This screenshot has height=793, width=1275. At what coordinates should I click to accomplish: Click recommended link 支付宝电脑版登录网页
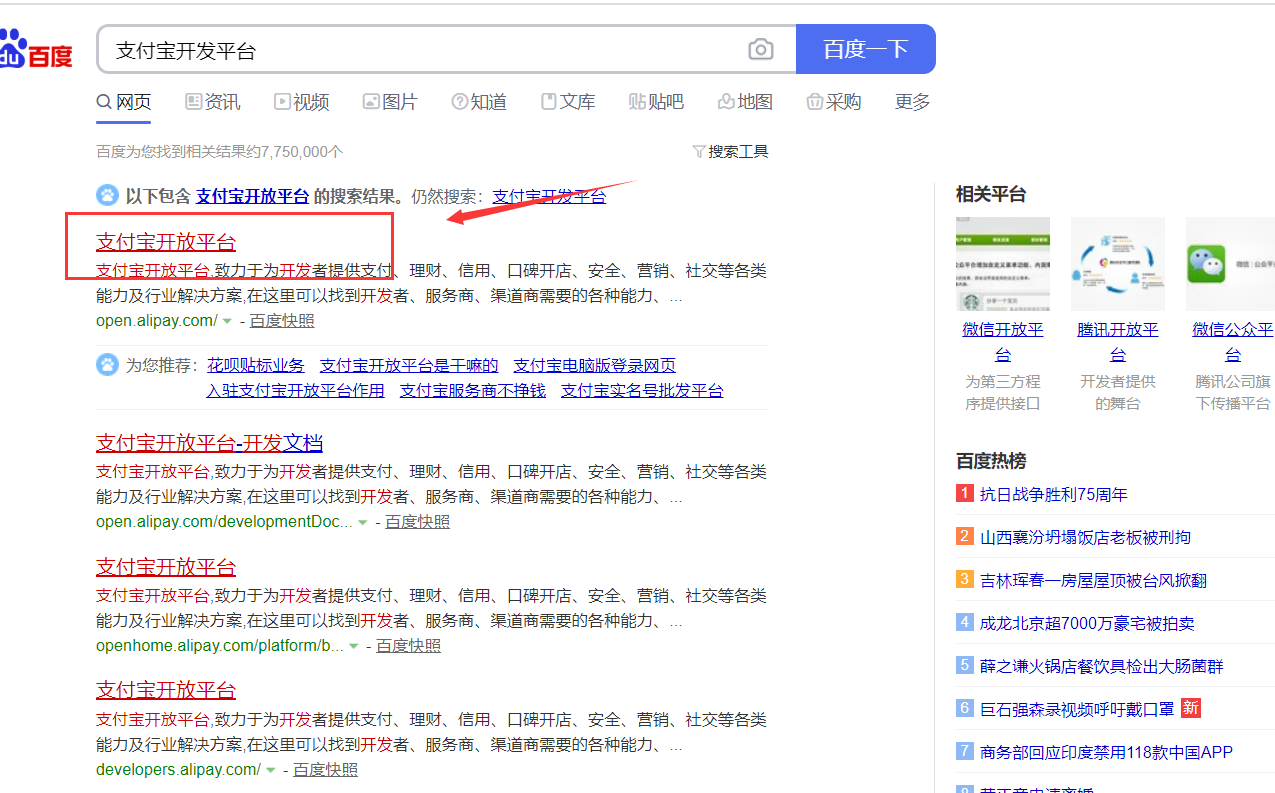tap(594, 366)
